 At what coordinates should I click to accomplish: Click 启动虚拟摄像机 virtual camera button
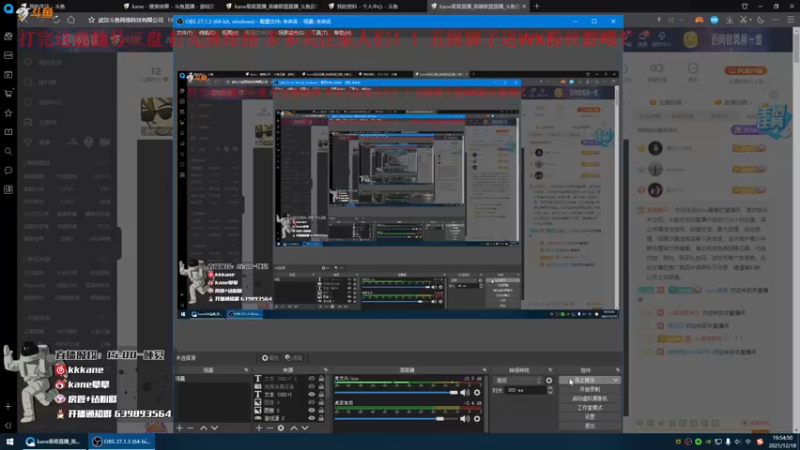[x=590, y=398]
